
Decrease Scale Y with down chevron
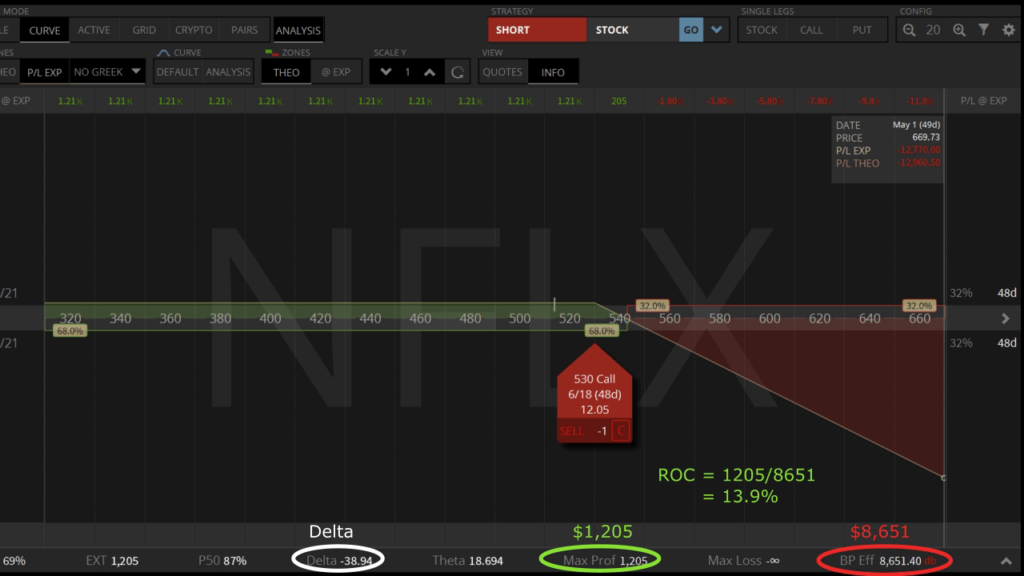pyautogui.click(x=386, y=72)
